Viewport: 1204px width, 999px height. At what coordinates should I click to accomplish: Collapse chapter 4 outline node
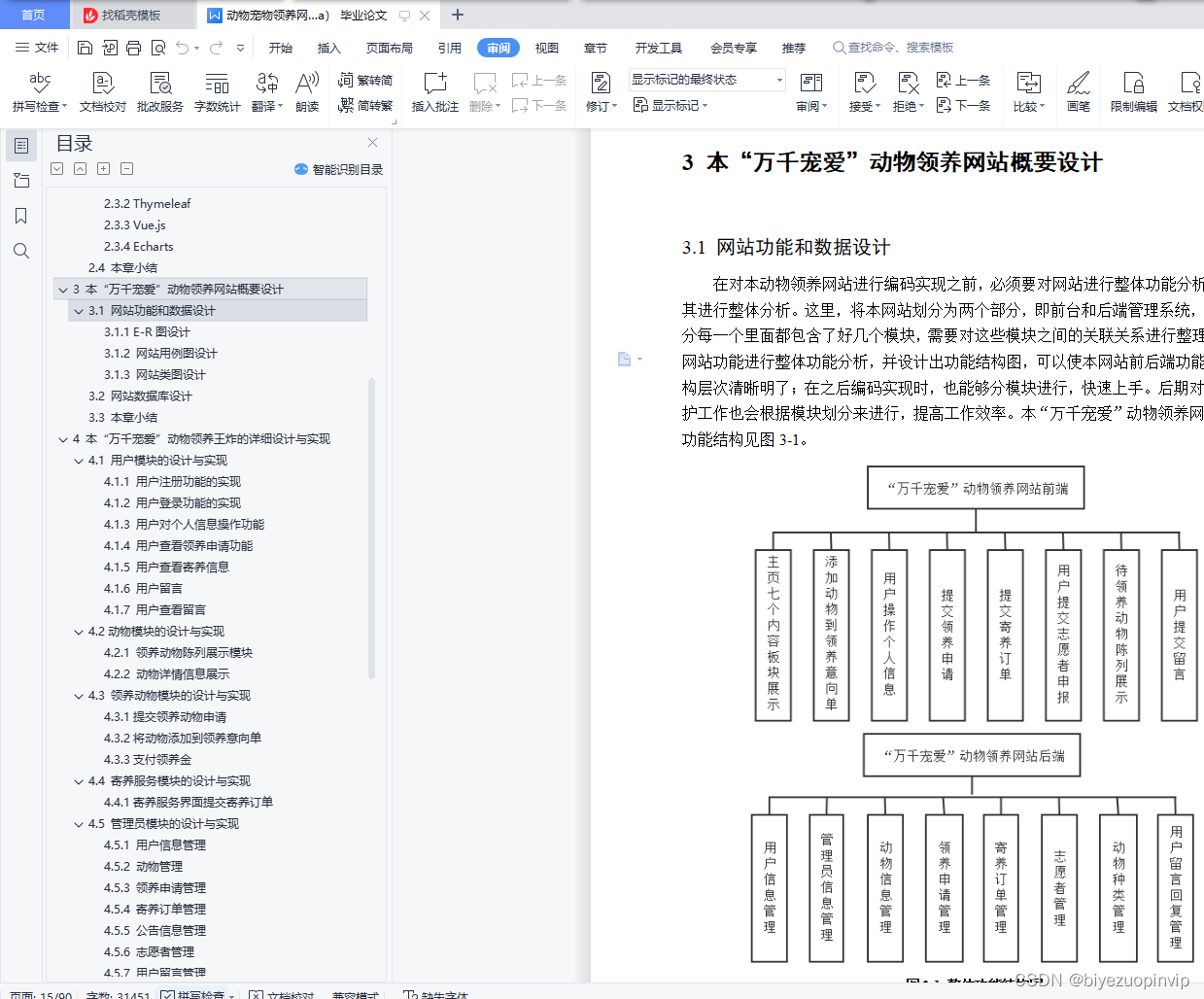(x=63, y=439)
